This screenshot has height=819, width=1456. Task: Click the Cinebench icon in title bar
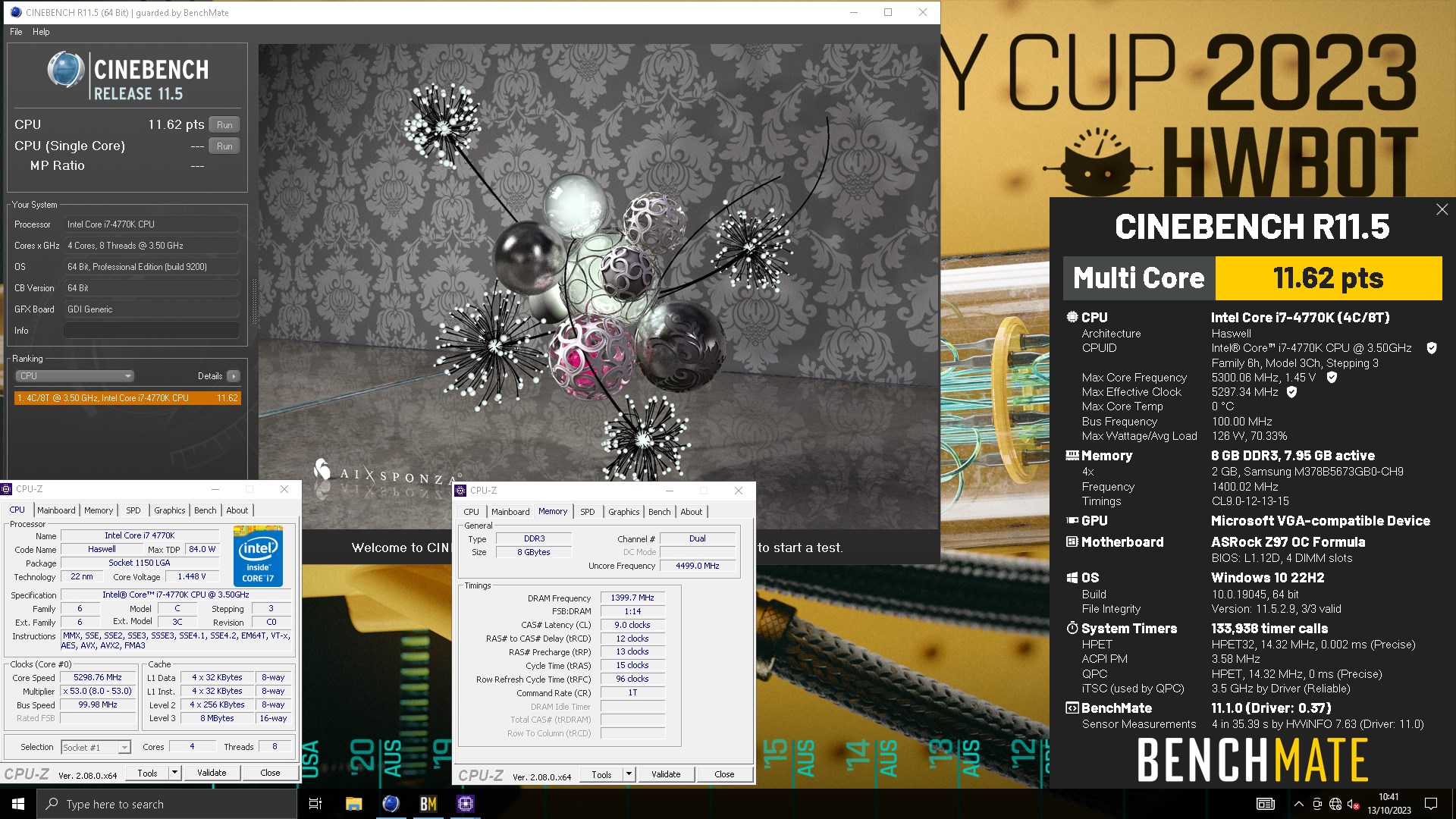tap(16, 12)
